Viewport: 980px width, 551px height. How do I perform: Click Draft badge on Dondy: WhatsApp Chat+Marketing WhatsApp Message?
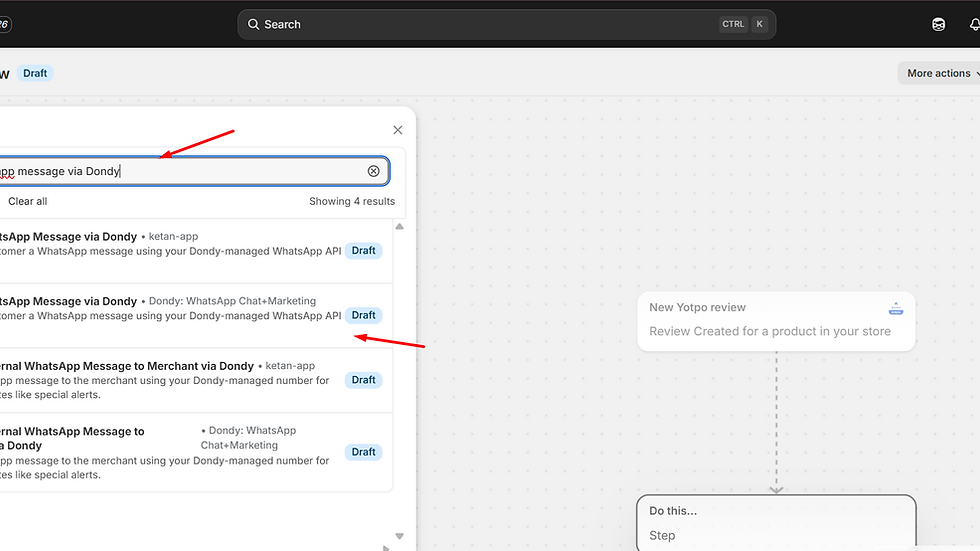click(363, 315)
